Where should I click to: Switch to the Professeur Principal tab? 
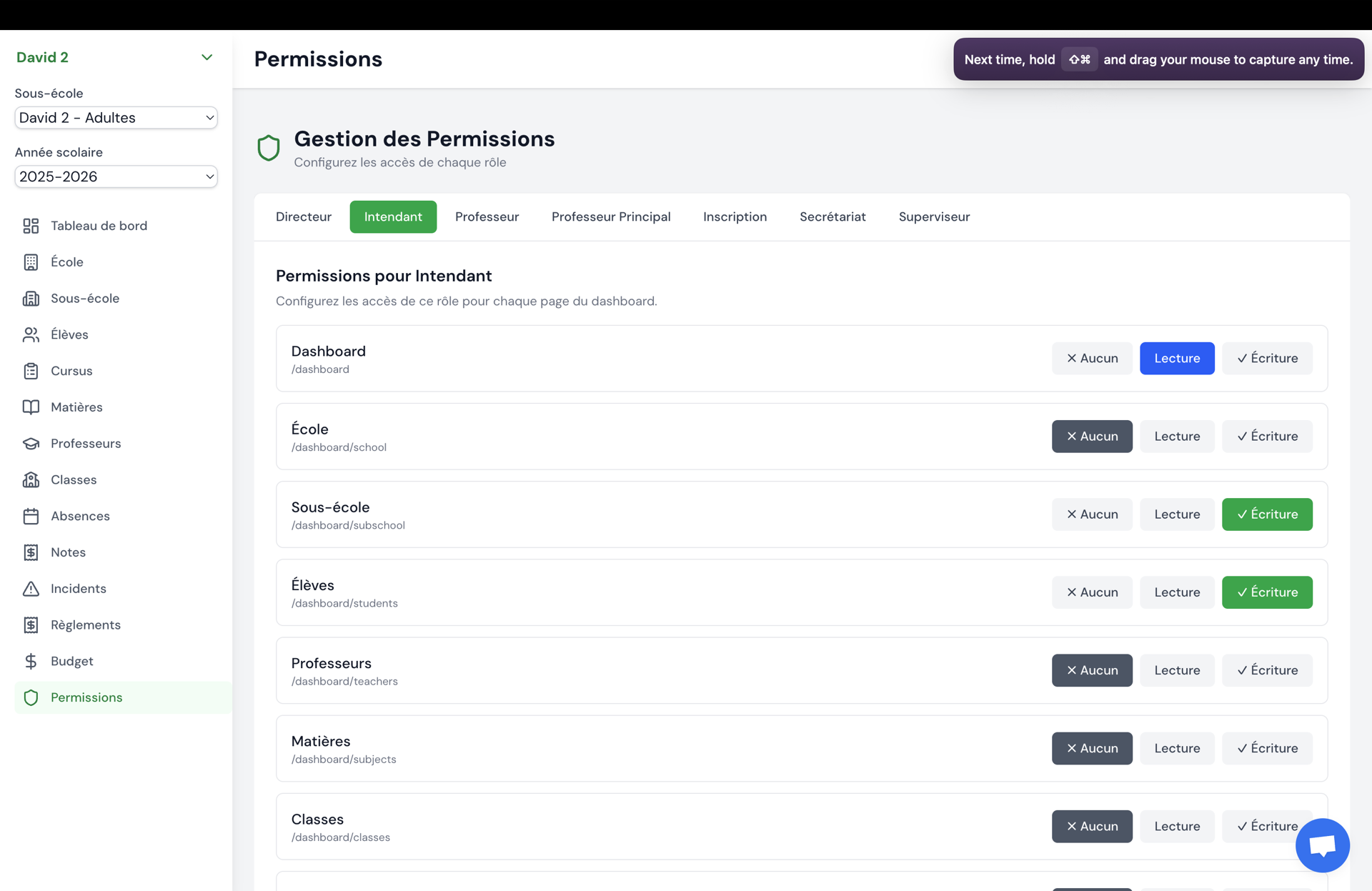[611, 217]
